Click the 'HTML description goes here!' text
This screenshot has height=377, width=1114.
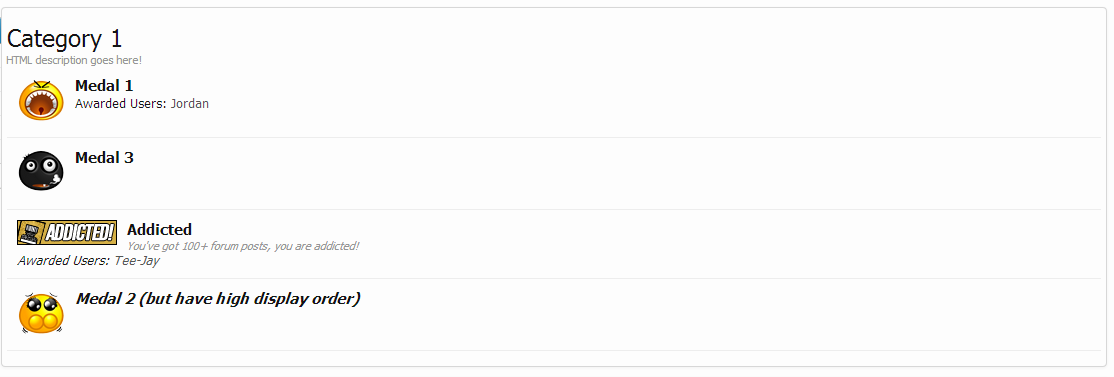(x=74, y=60)
